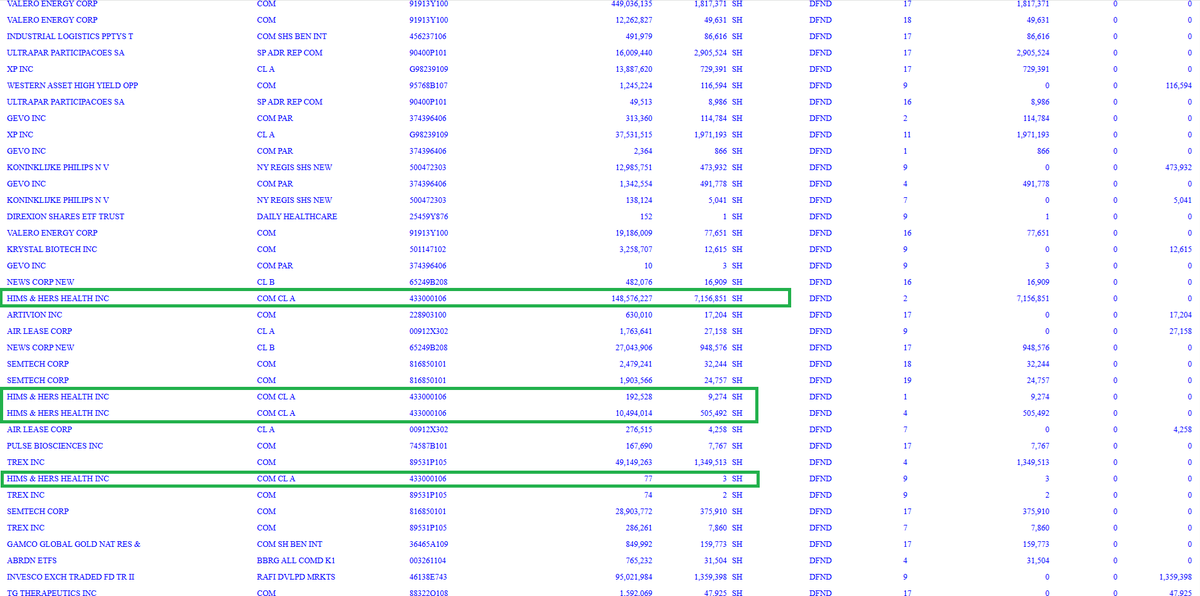Select the value '74' for Trex
This screenshot has height=596, width=1200.
[648, 495]
